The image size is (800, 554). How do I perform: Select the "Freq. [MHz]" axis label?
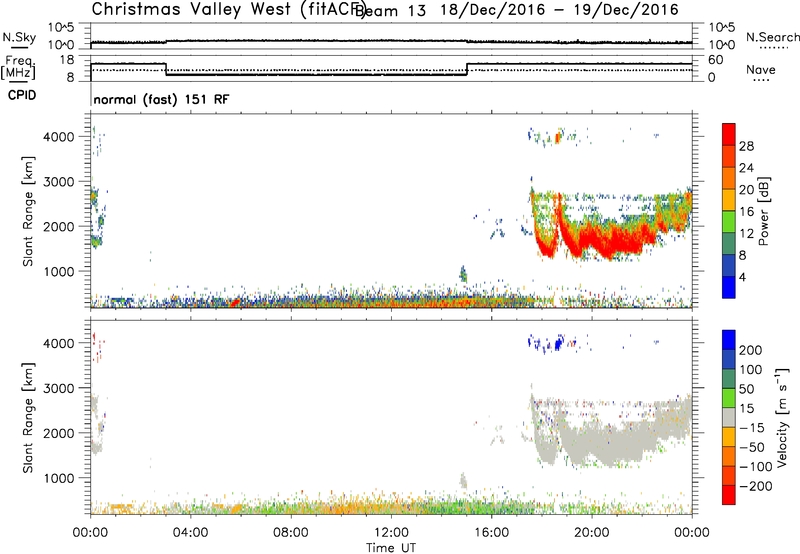(19, 68)
